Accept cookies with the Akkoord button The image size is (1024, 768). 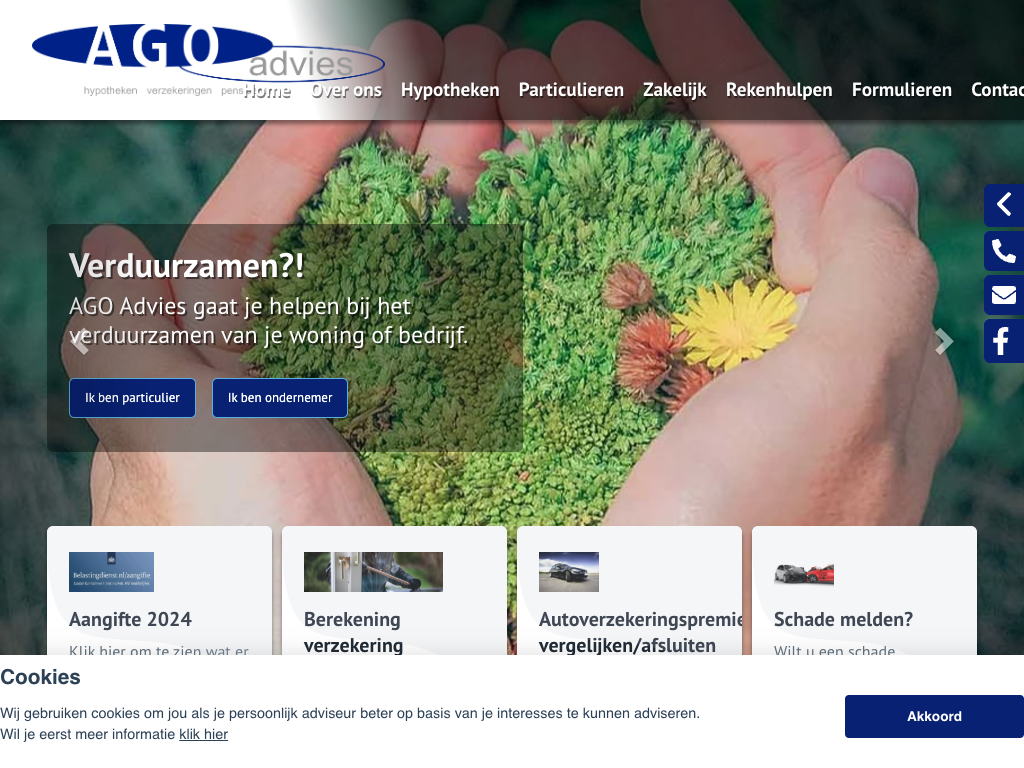tap(934, 716)
